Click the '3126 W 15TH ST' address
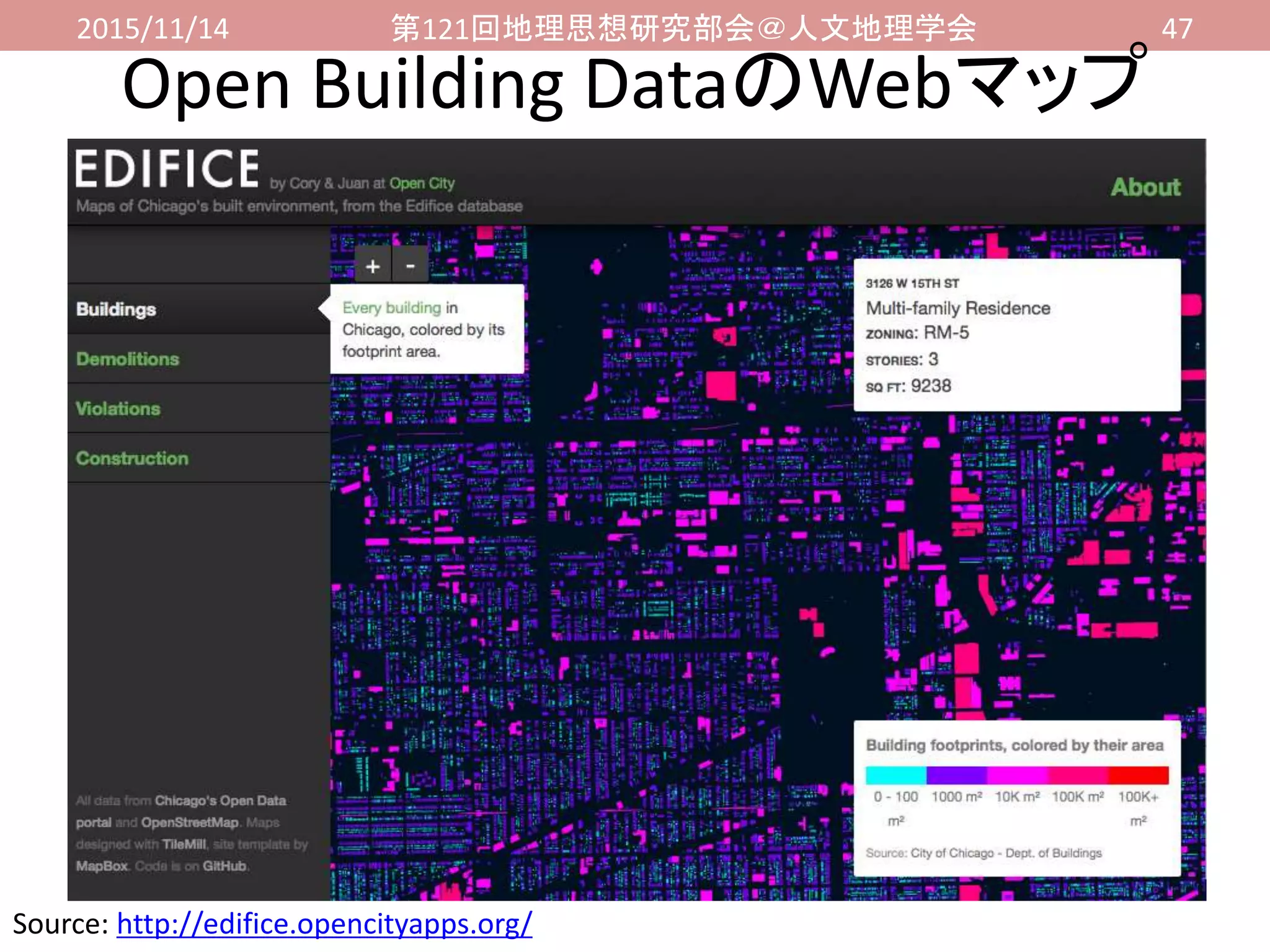Viewport: 1270px width, 952px height. click(912, 283)
